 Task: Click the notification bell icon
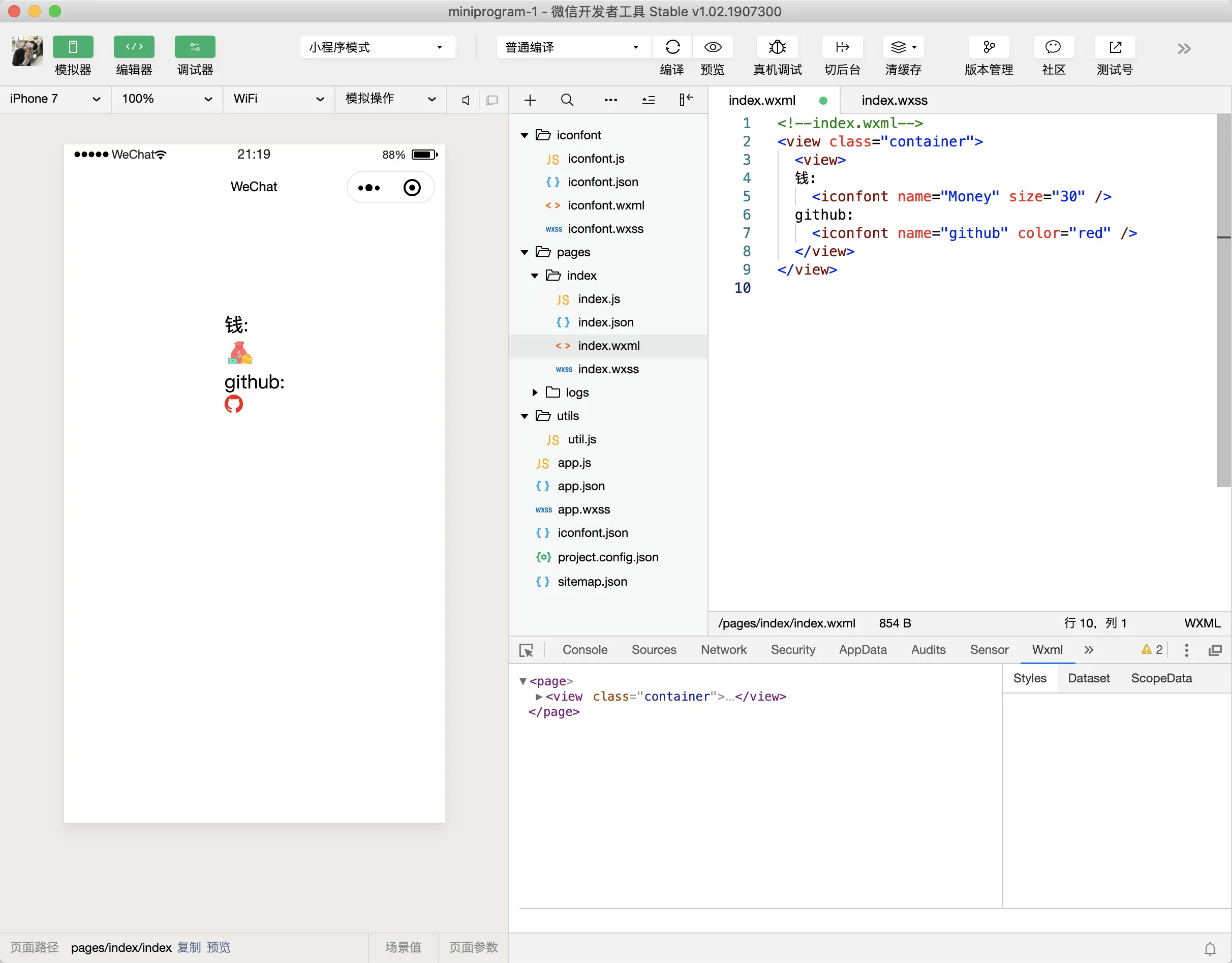[1210, 948]
